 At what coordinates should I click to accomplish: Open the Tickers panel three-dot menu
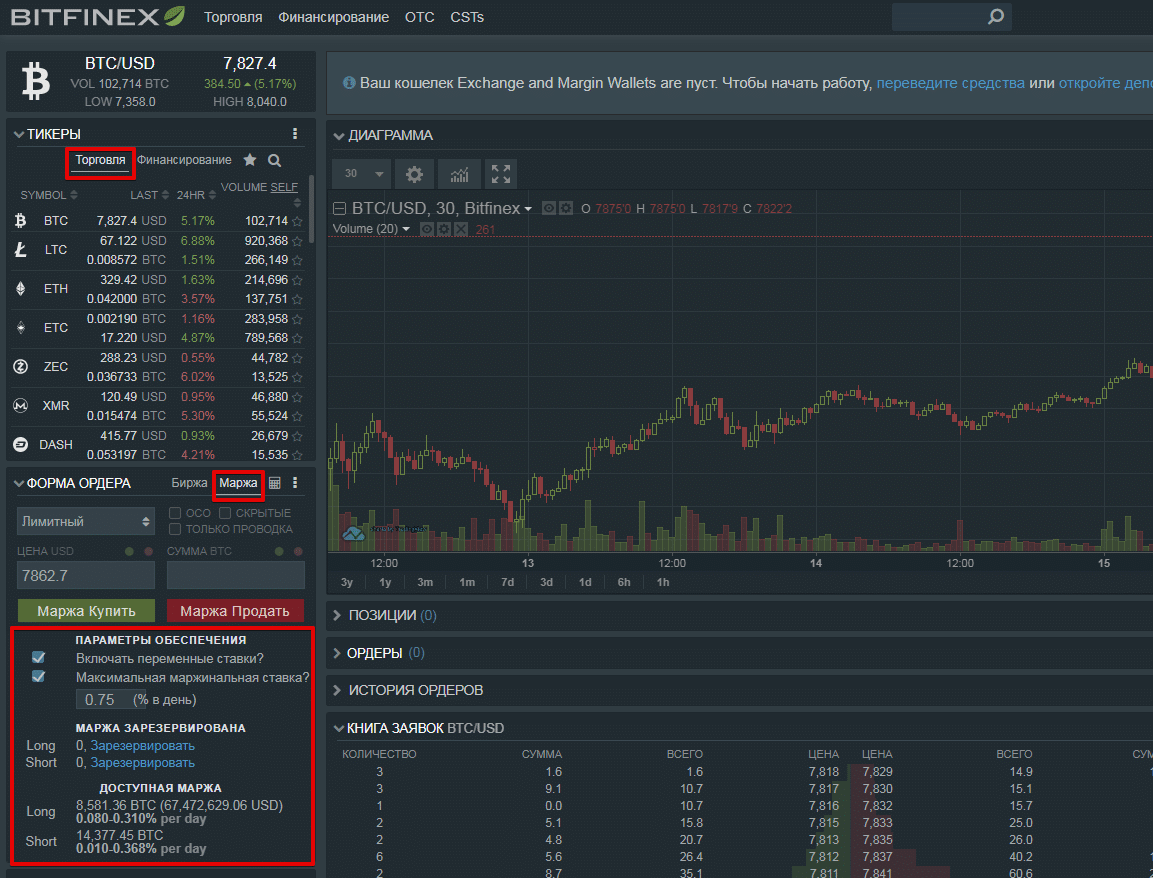[295, 134]
